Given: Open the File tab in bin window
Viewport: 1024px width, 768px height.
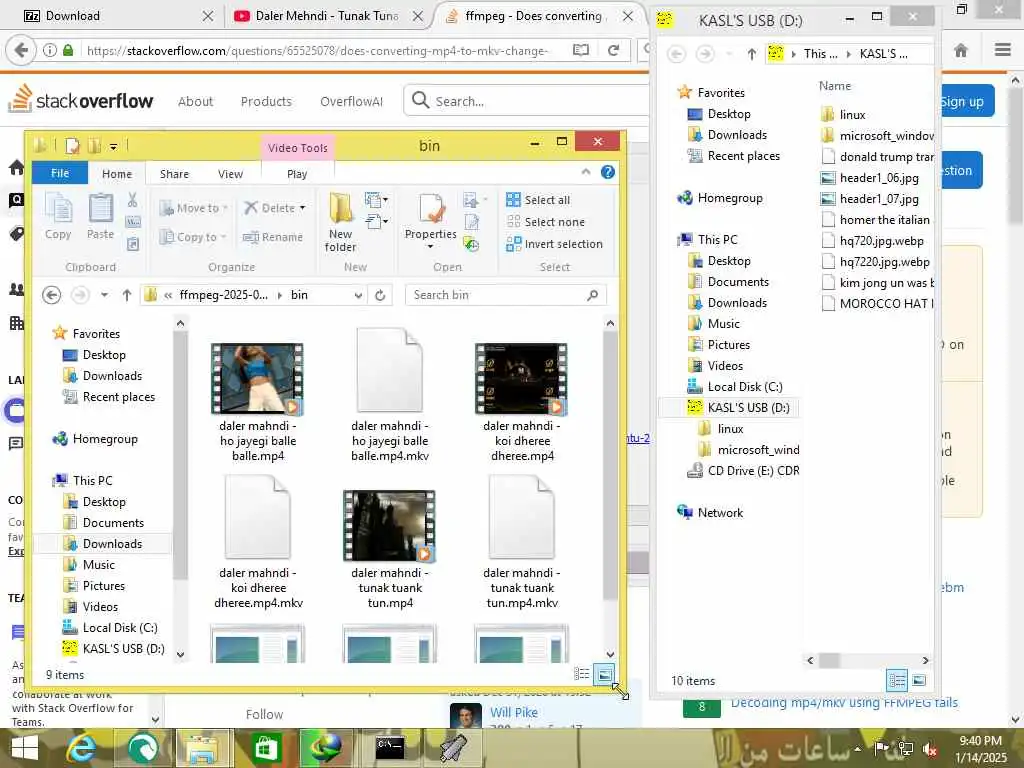Looking at the screenshot, I should point(60,173).
